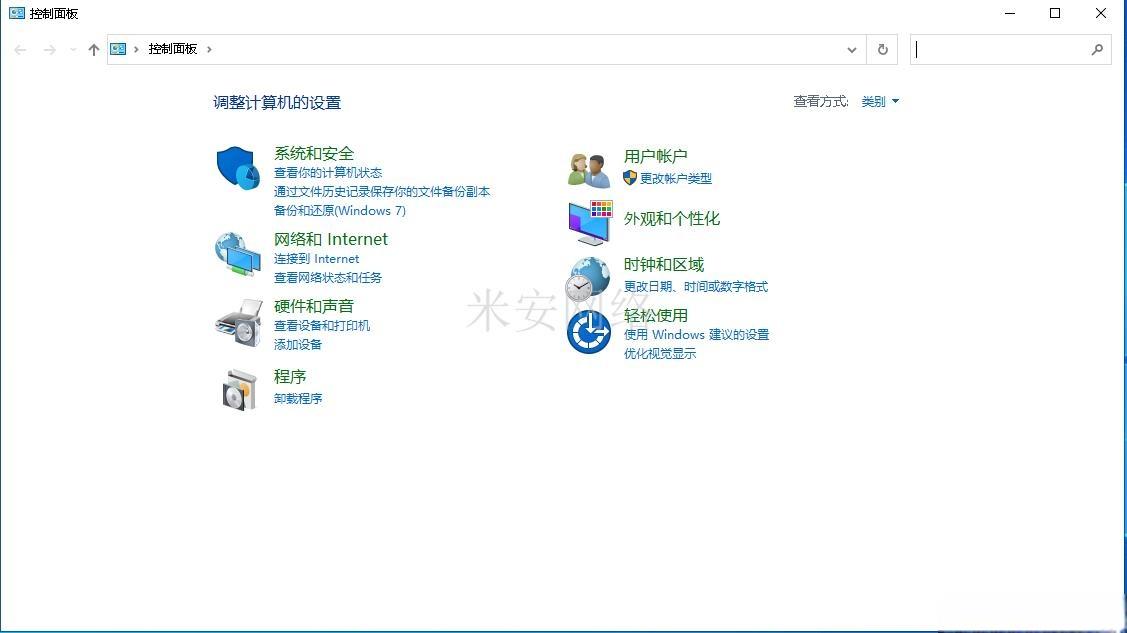Expand the chevron before 控制面板 breadcrumb
Viewport: 1127px width, 633px height.
[136, 50]
